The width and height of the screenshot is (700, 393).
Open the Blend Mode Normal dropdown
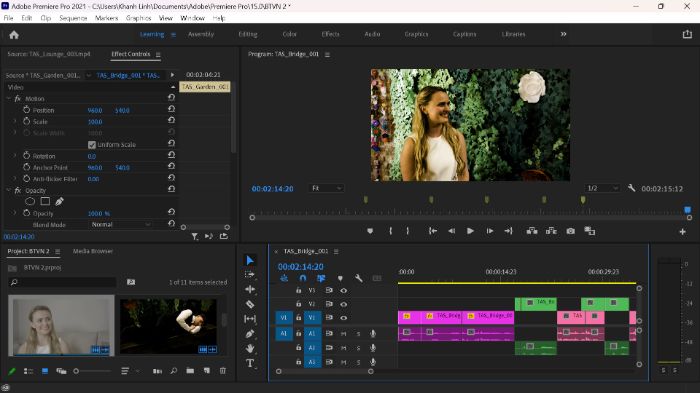(x=121, y=225)
